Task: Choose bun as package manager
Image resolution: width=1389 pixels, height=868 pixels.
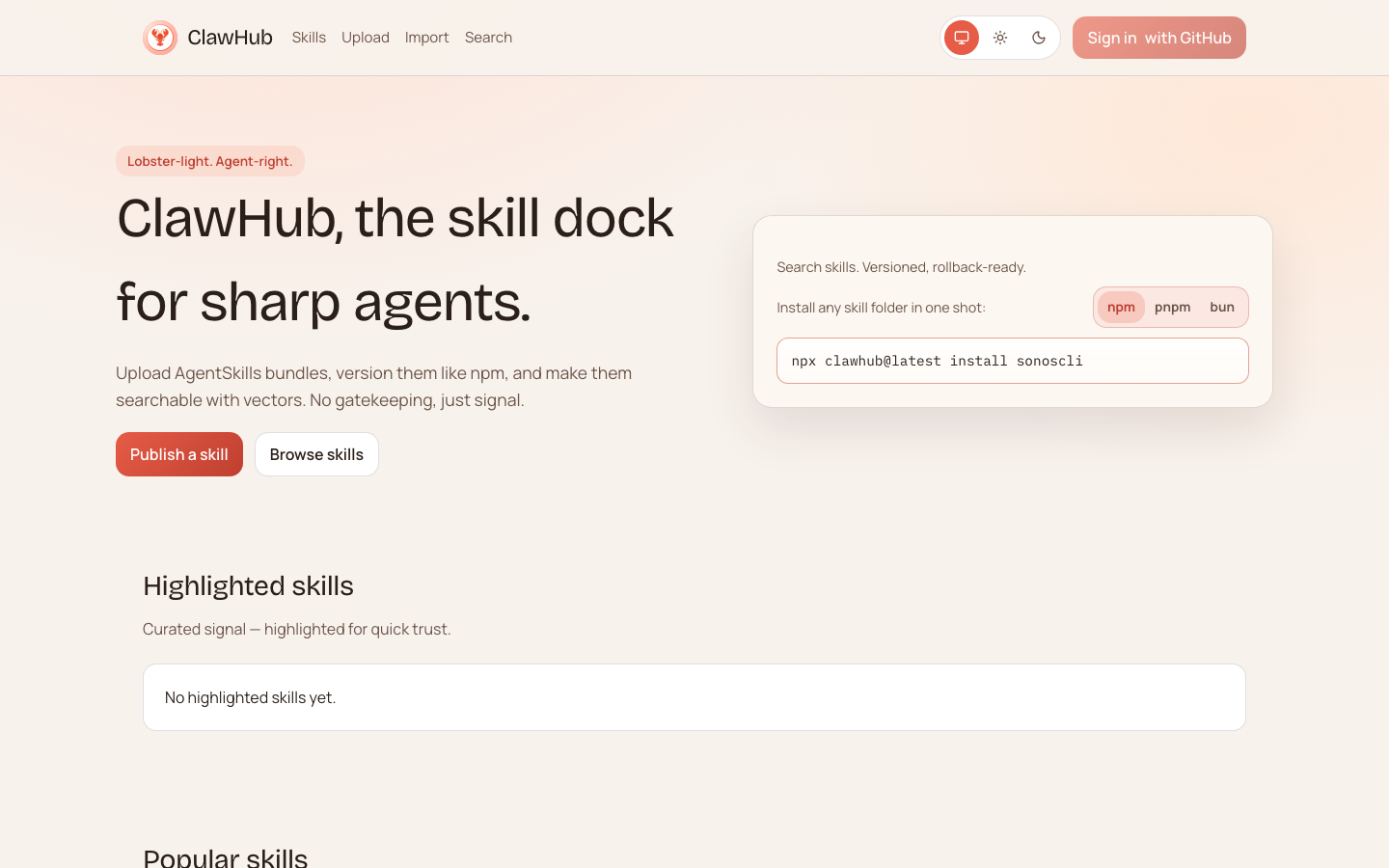Action: pyautogui.click(x=1221, y=308)
